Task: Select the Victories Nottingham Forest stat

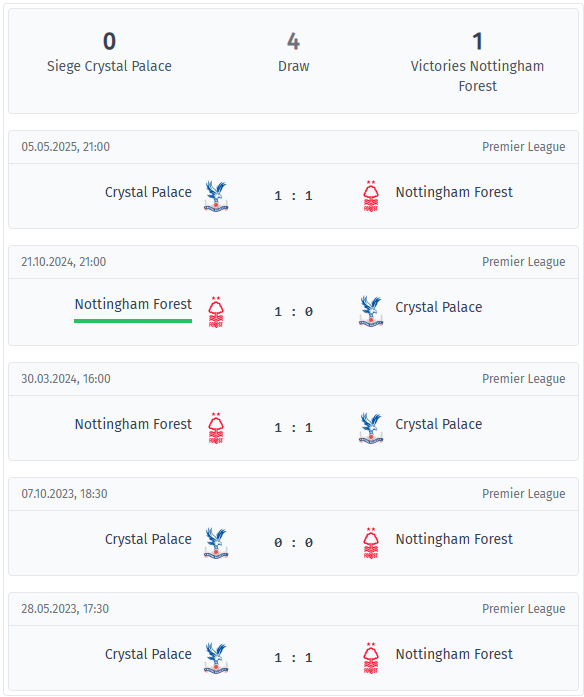Action: [x=477, y=62]
